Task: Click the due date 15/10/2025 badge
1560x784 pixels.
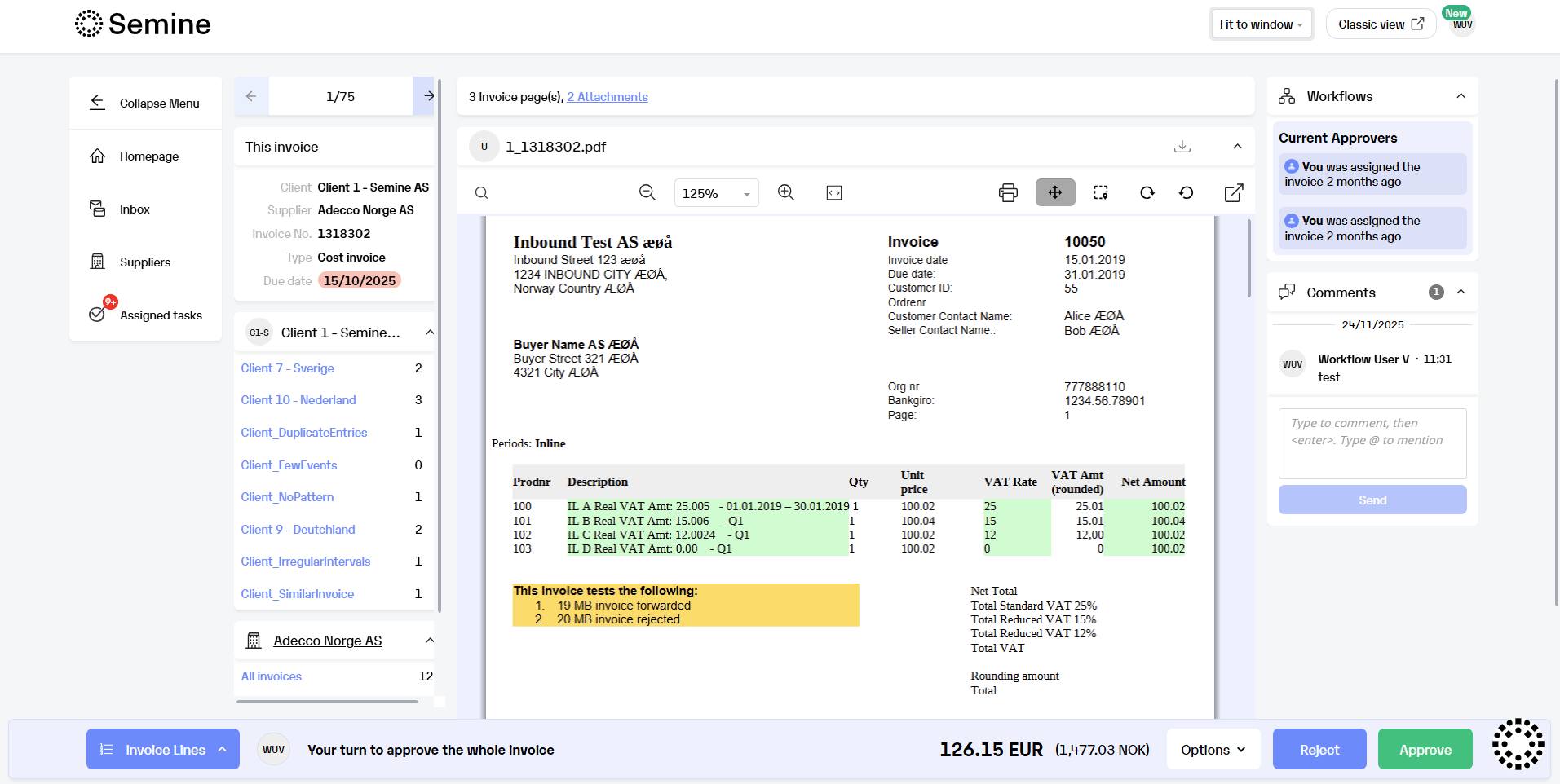Action: pyautogui.click(x=360, y=280)
